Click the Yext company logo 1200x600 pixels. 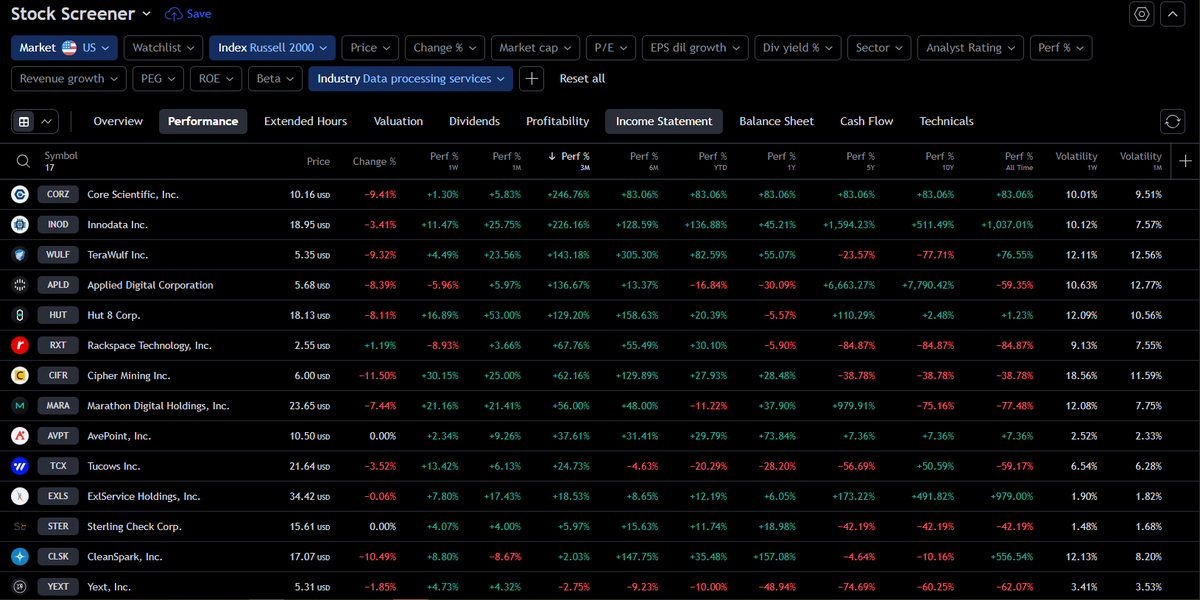pos(19,586)
